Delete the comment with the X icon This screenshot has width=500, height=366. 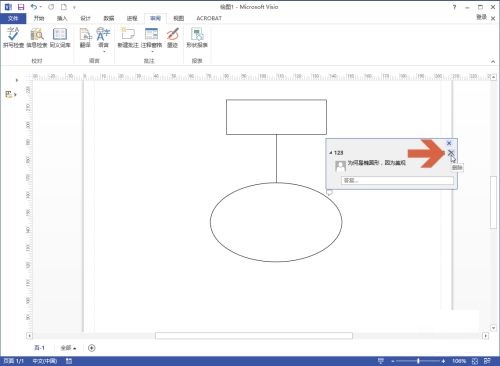pos(450,153)
